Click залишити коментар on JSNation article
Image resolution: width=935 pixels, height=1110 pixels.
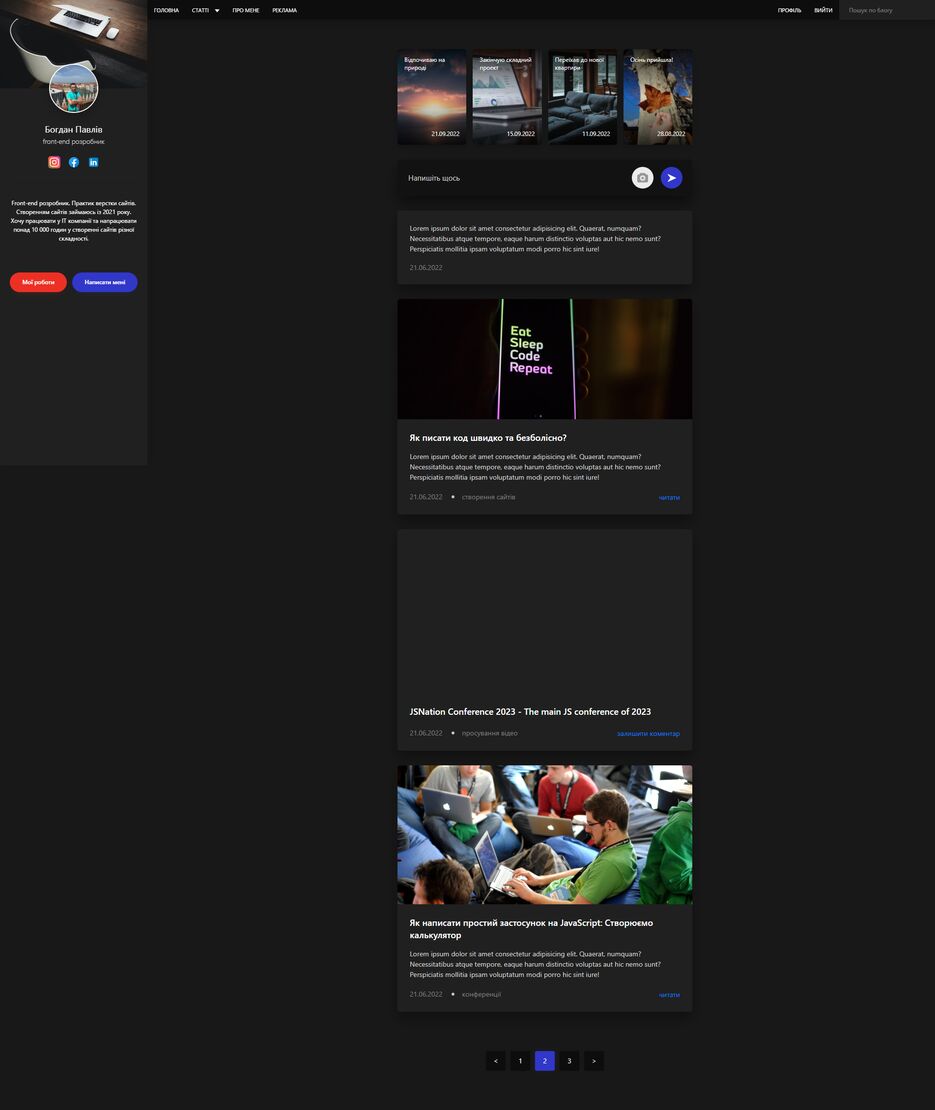point(647,733)
